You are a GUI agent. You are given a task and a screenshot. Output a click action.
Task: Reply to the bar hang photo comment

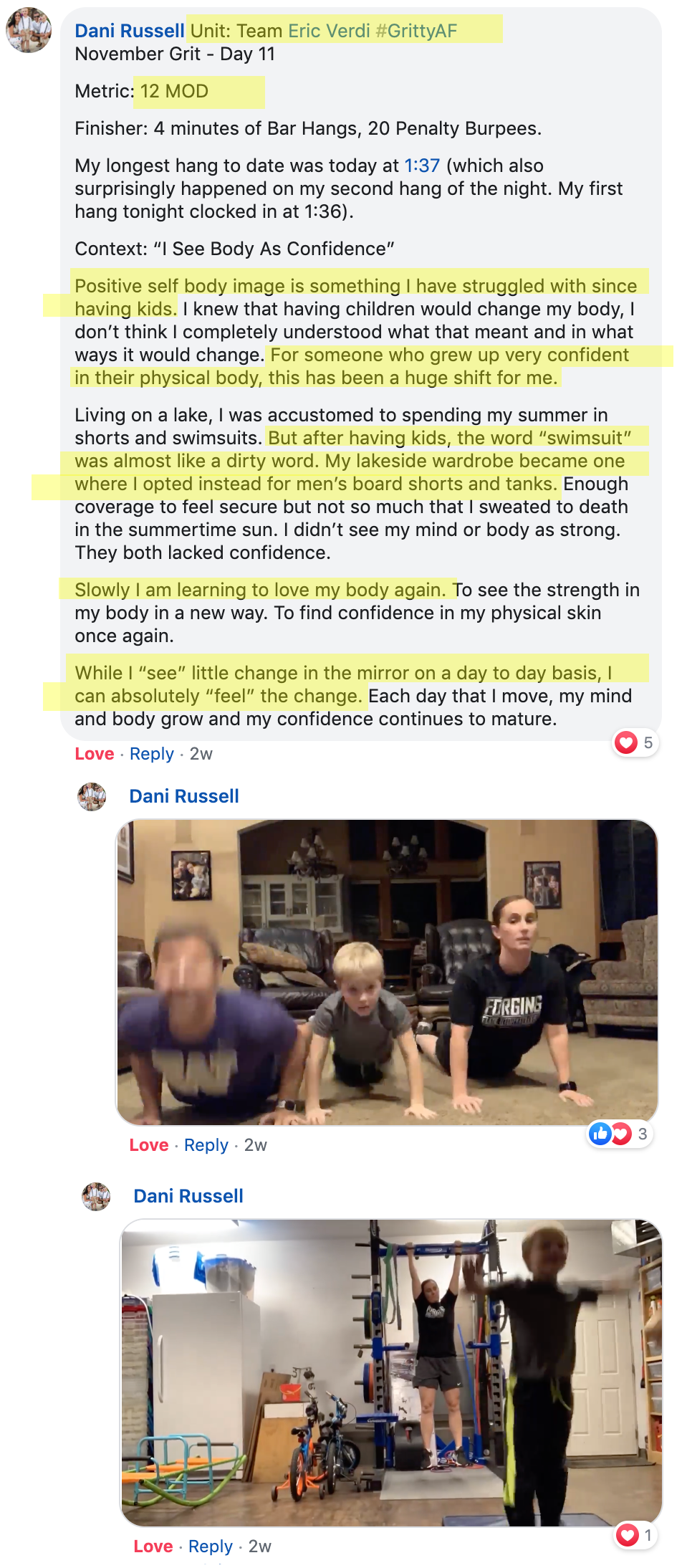tap(211, 1547)
